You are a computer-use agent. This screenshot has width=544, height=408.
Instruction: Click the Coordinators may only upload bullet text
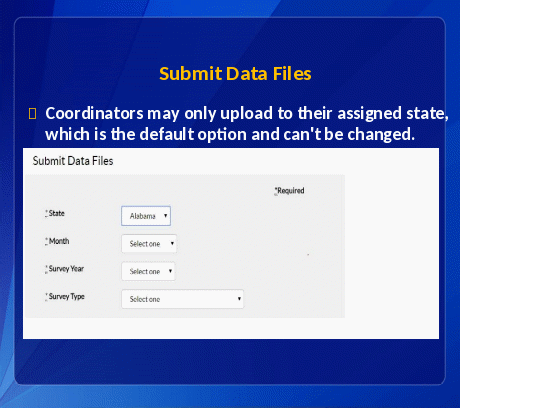(x=247, y=124)
